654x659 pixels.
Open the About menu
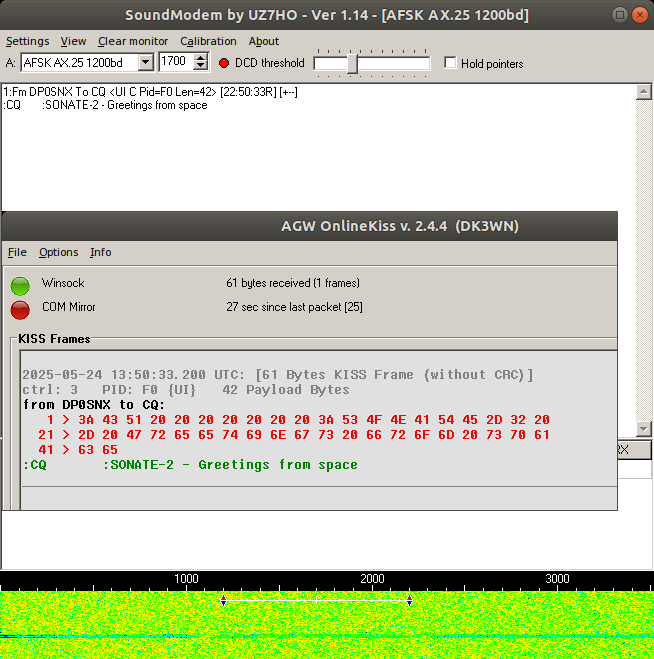pyautogui.click(x=264, y=41)
